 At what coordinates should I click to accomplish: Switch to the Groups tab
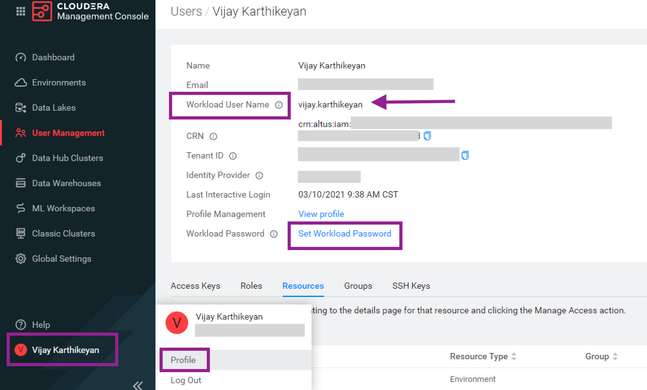click(x=358, y=286)
